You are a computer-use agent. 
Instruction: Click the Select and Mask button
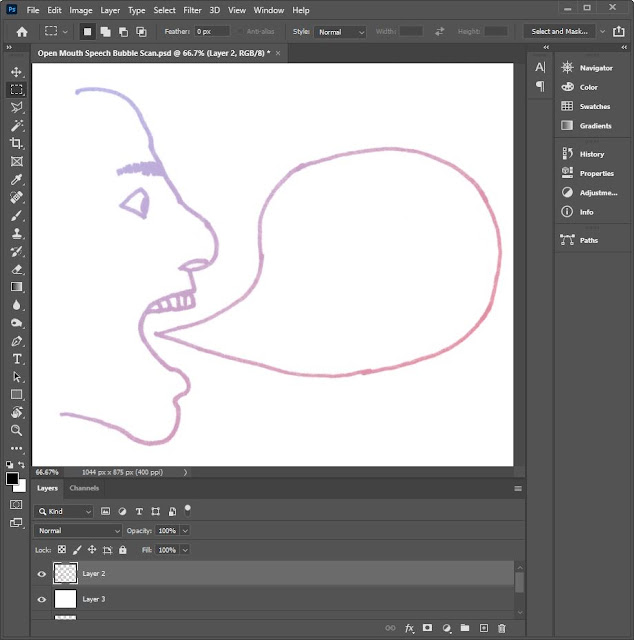coord(559,31)
